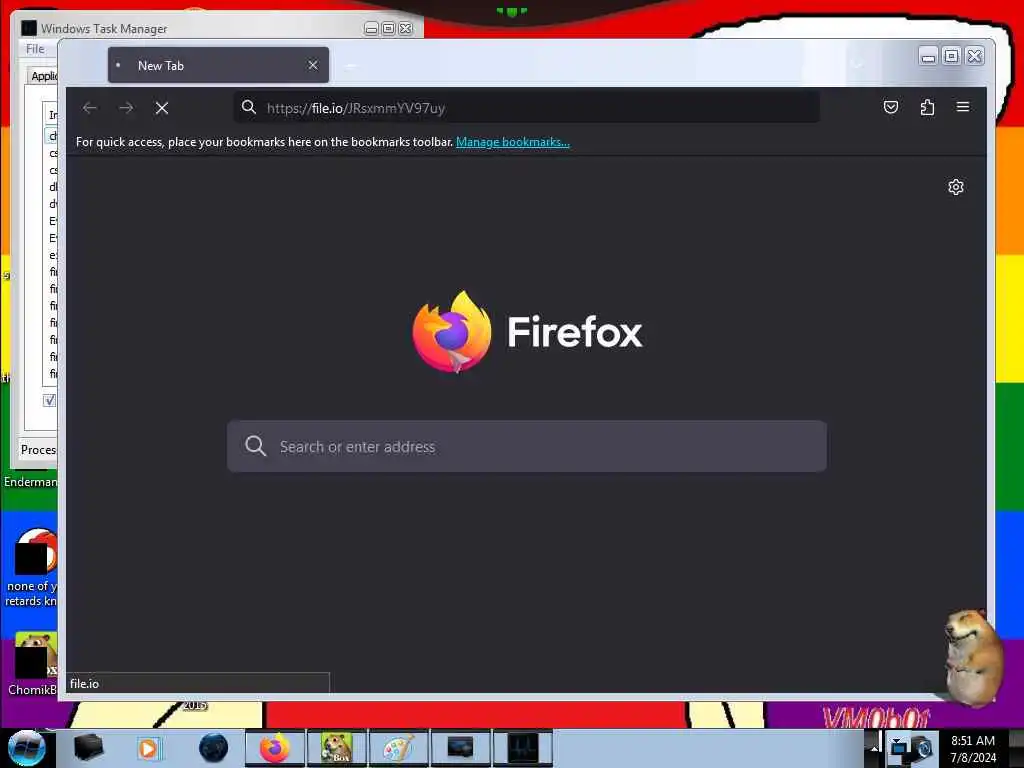The height and width of the screenshot is (768, 1024).
Task: Click the network tray icon
Action: click(x=899, y=748)
